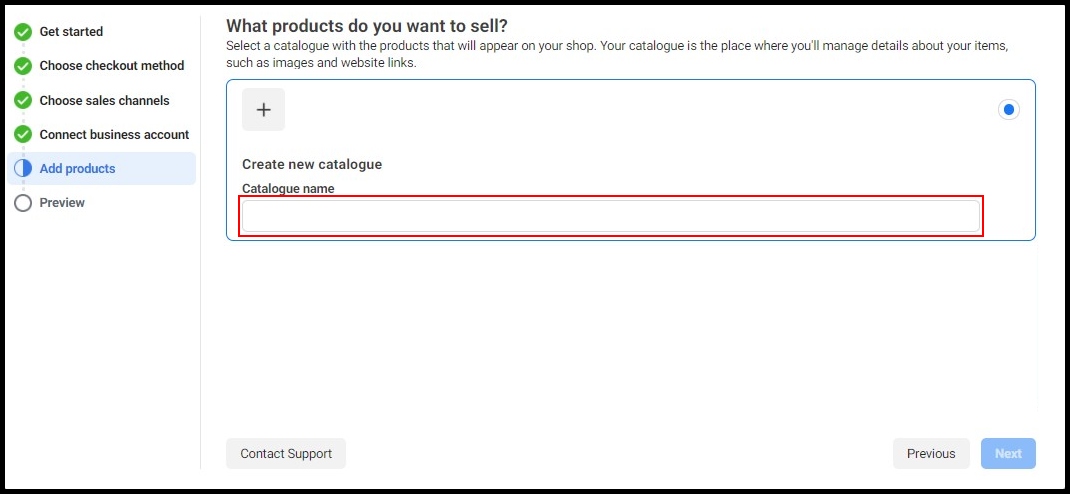Click green checkmark beside Connect business account
1070x494 pixels.
pyautogui.click(x=23, y=134)
